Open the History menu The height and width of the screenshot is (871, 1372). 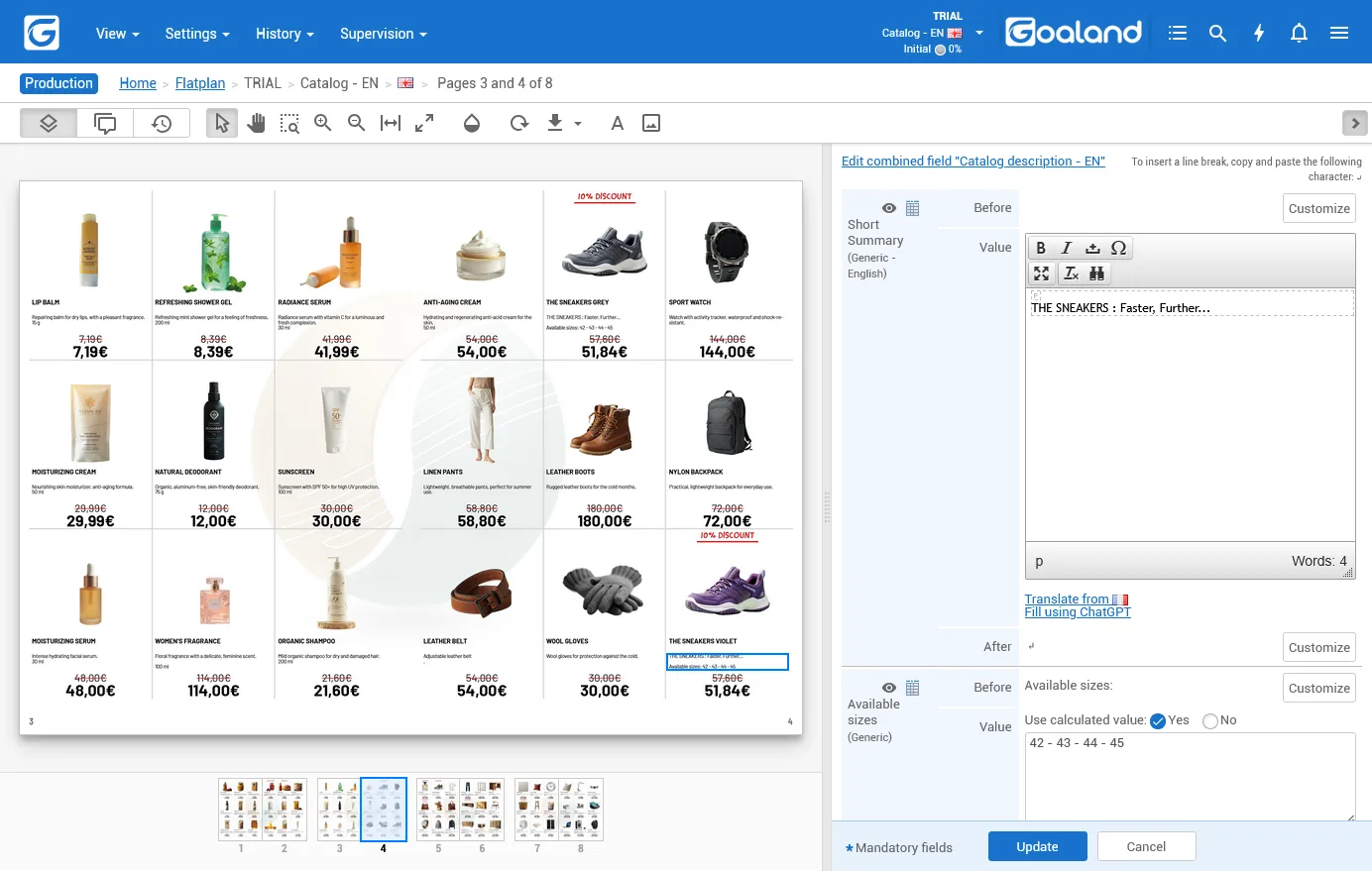[x=285, y=34]
